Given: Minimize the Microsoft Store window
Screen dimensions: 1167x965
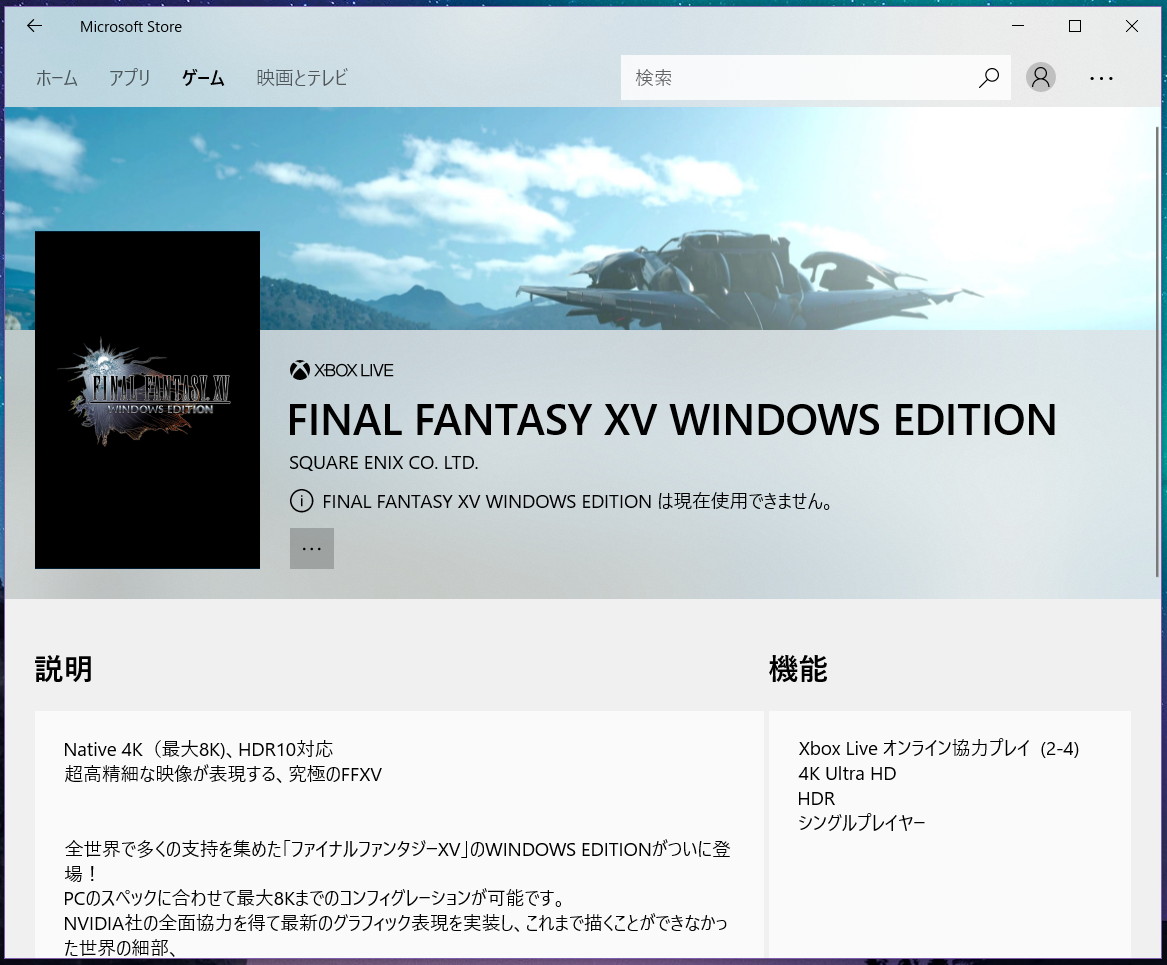Looking at the screenshot, I should tap(1018, 26).
